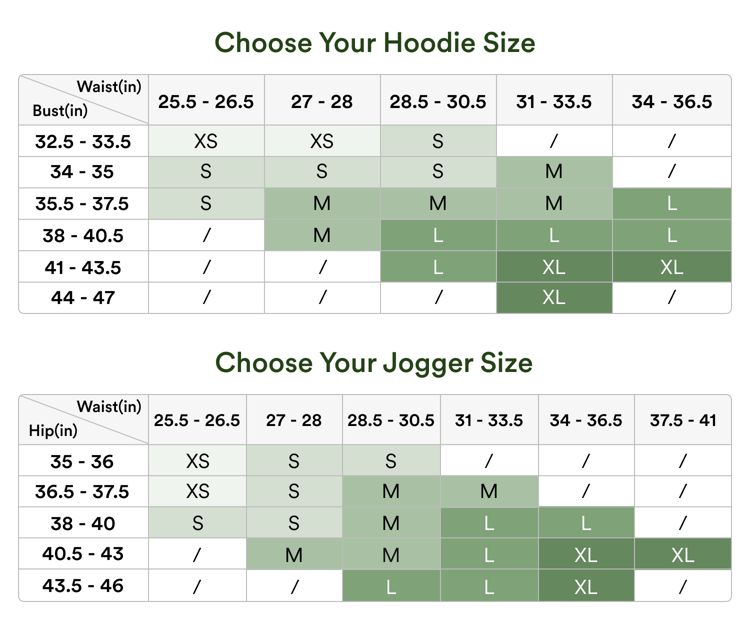750x636 pixels.
Task: Click the 'Choose Your Hoodie Size' heading
Action: (x=375, y=42)
